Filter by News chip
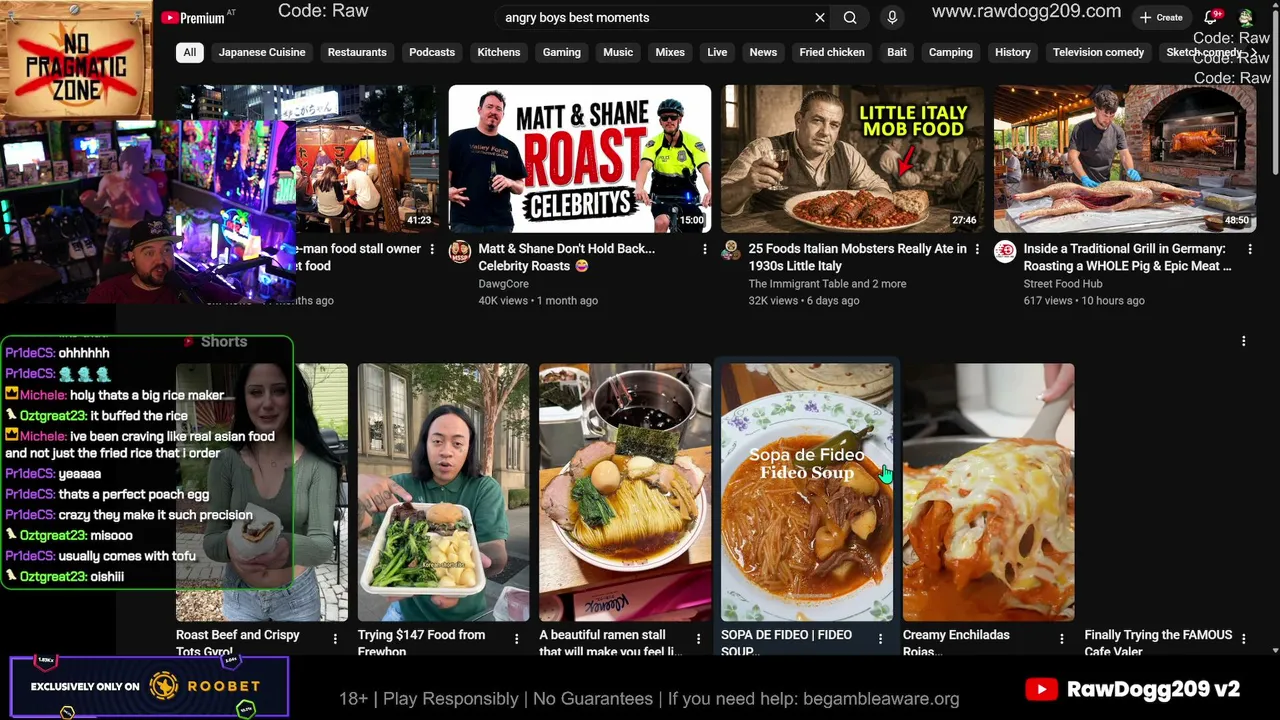 pyautogui.click(x=763, y=52)
